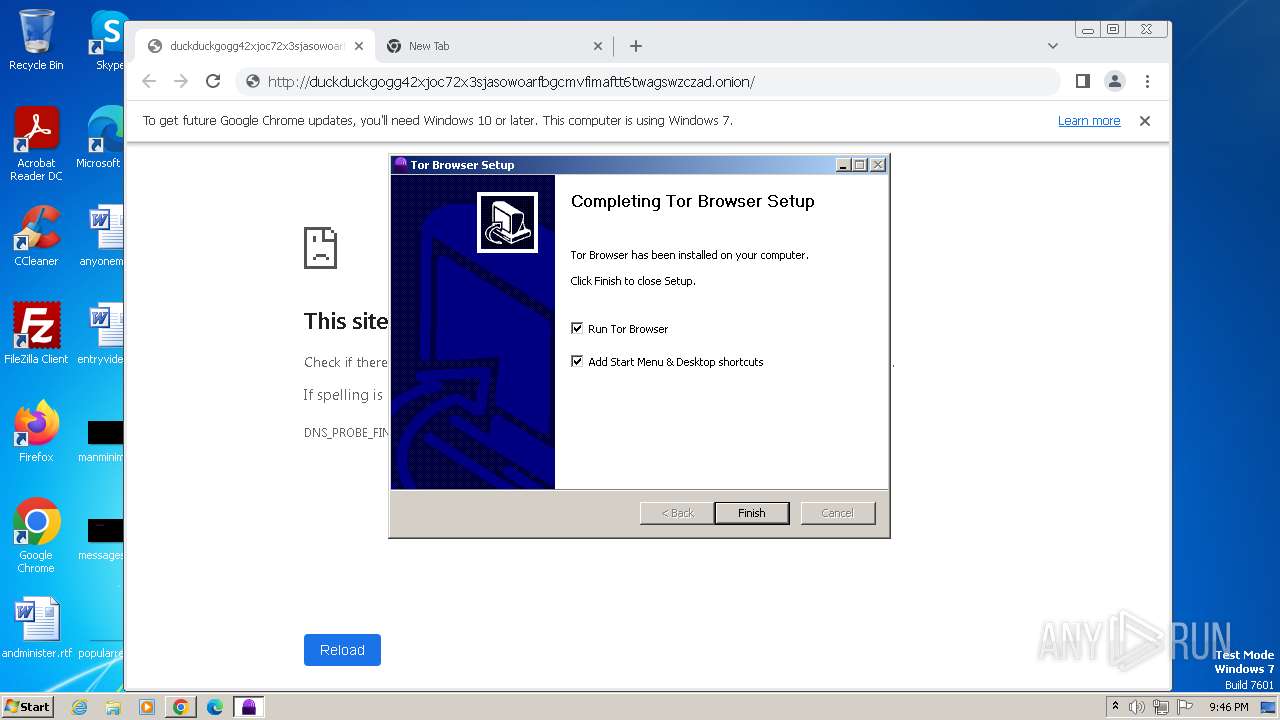The width and height of the screenshot is (1280, 720).
Task: Open andminister.rtf desktop file
Action: [37, 628]
